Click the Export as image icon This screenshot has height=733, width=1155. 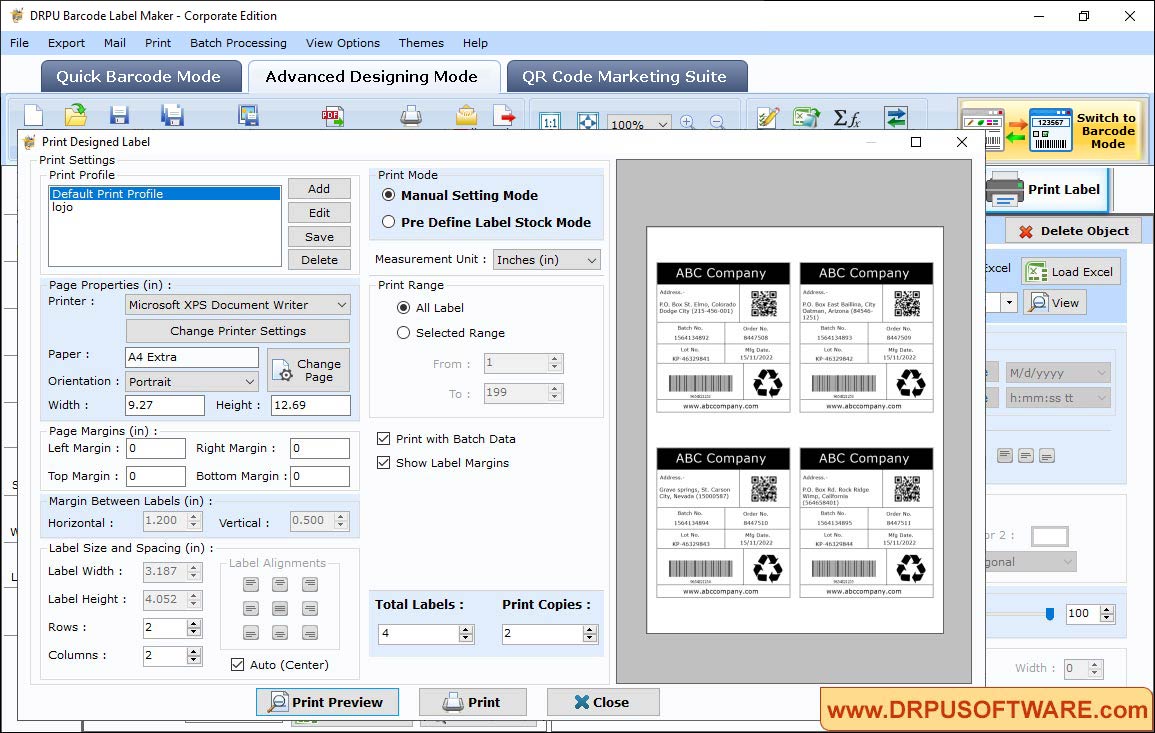[248, 116]
